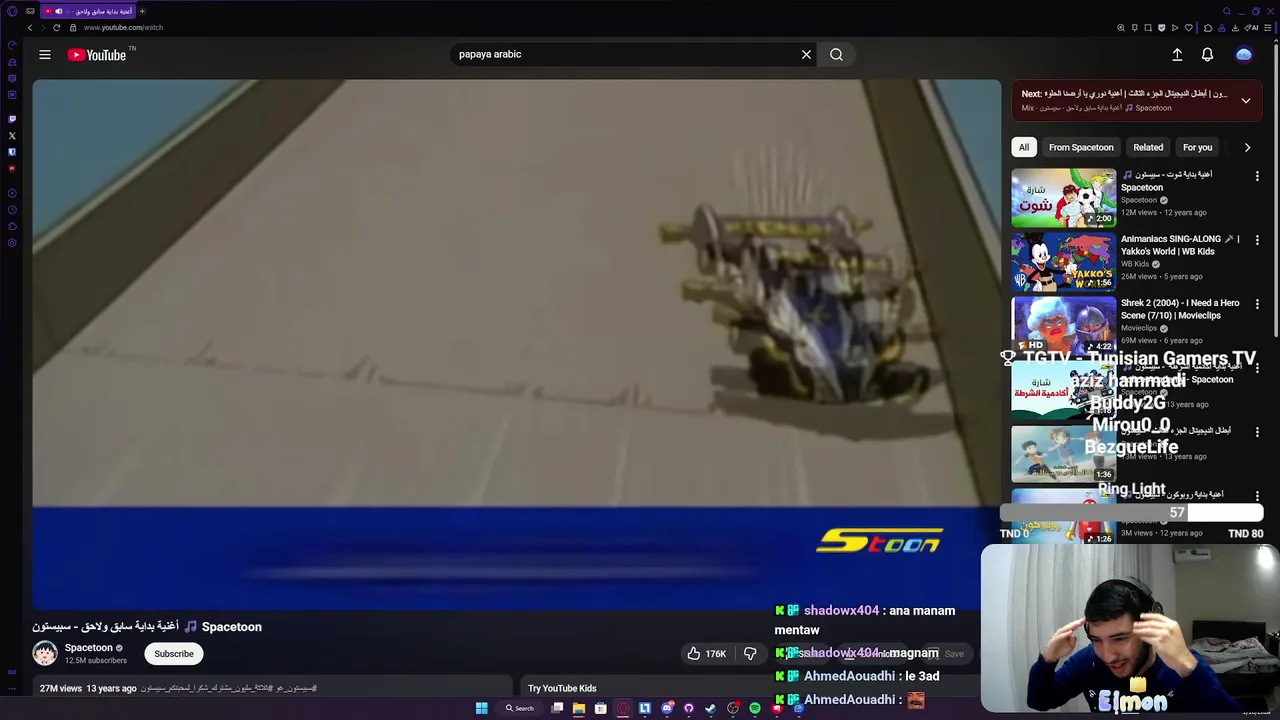The image size is (1280, 720).
Task: Clear the 'papaya arabic' search text
Action: pos(806,55)
